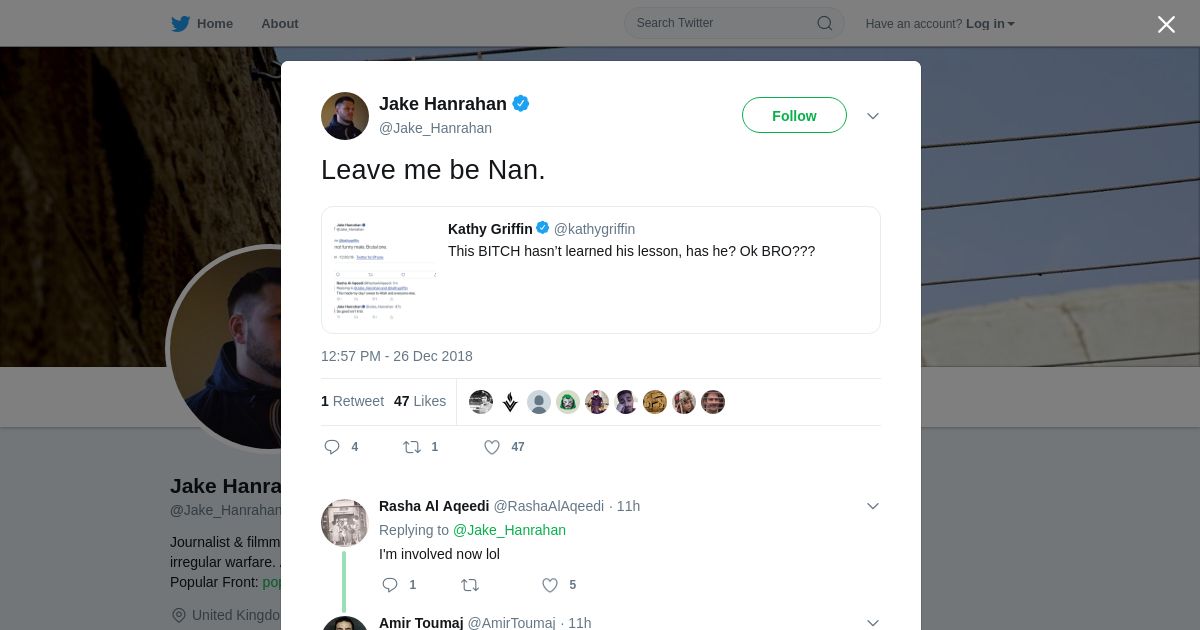Viewport: 1200px width, 630px height.
Task: Reply to Rasha Al Aqeedi's comment
Action: pos(390,585)
